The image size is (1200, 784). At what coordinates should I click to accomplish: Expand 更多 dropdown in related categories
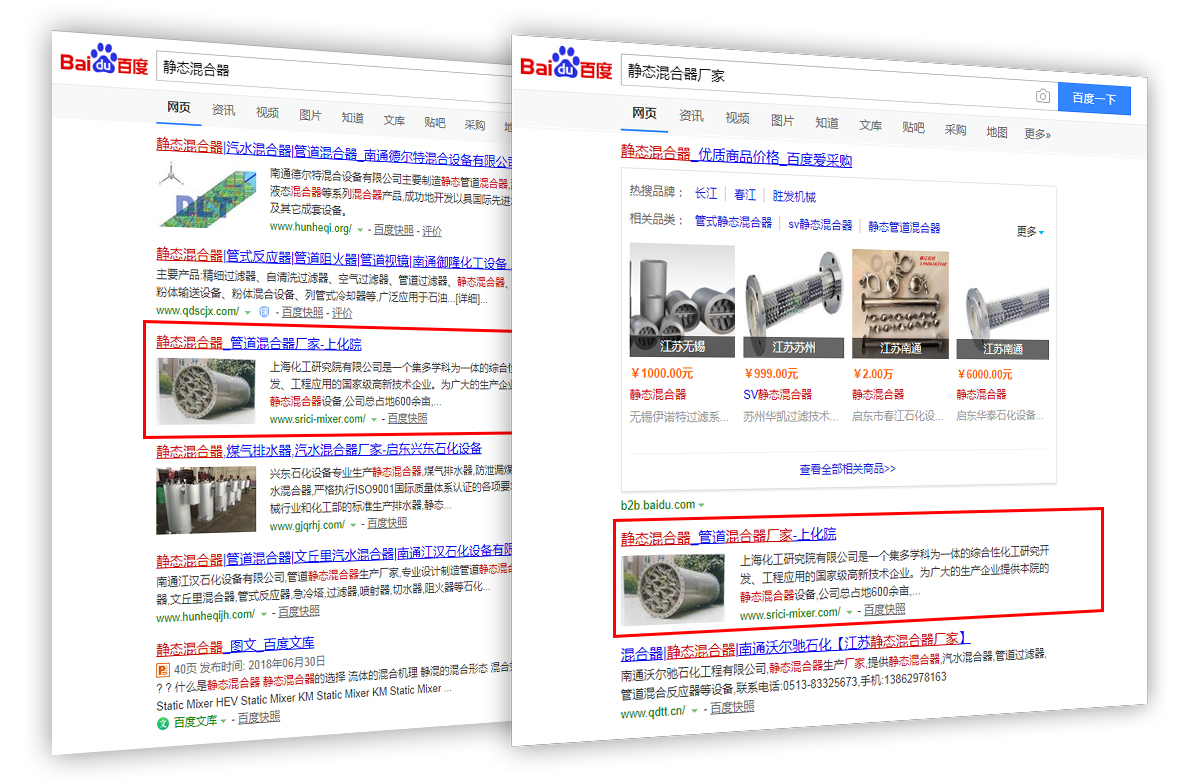(x=1030, y=231)
